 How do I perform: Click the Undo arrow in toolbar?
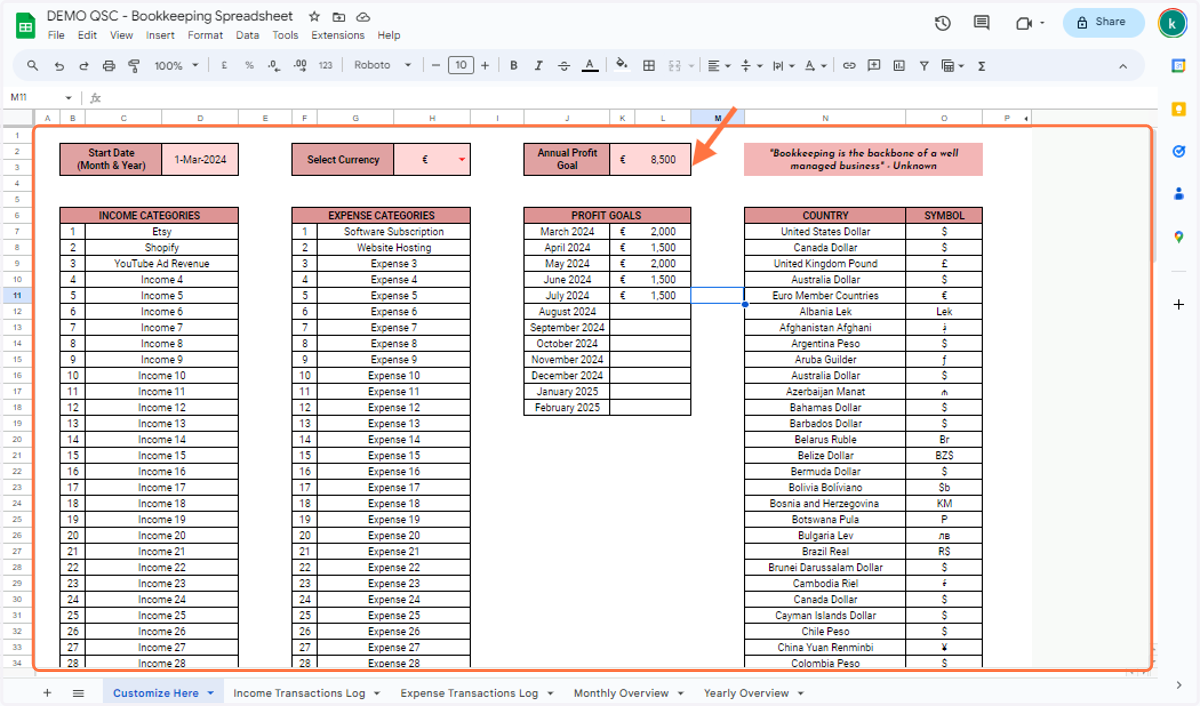tap(59, 65)
